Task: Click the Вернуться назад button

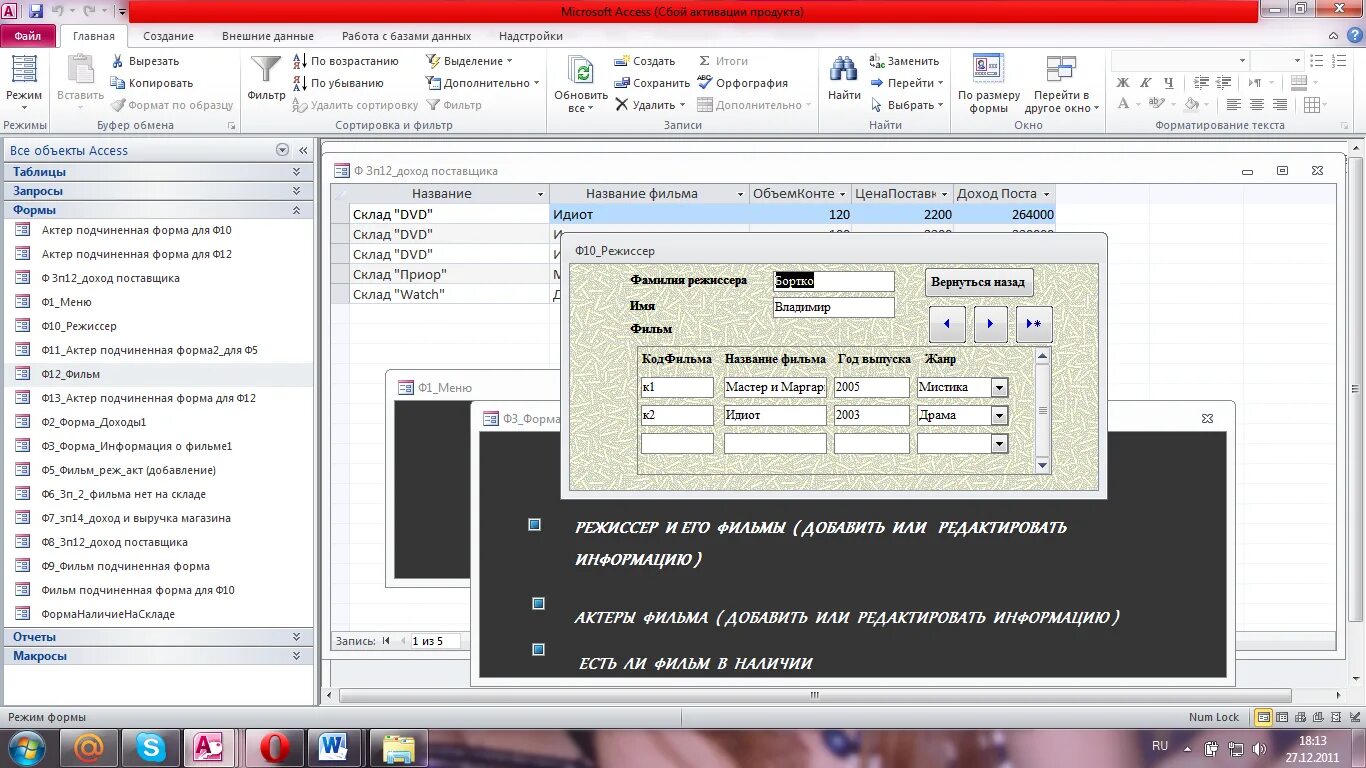Action: (x=978, y=282)
